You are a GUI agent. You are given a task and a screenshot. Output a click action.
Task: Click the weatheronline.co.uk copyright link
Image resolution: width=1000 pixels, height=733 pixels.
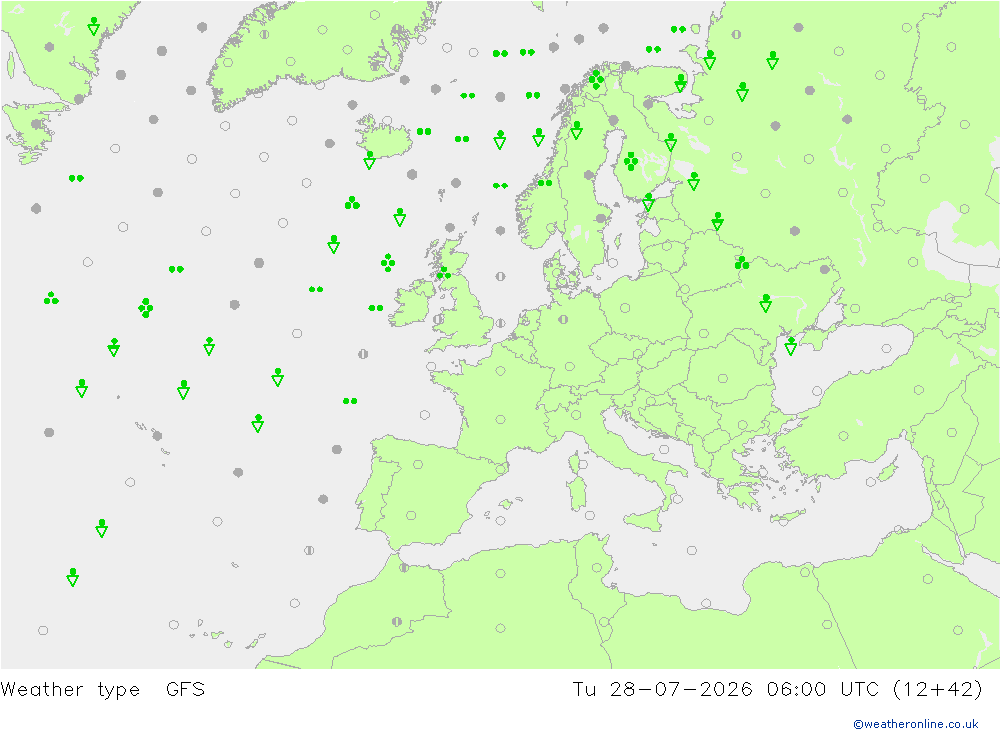pyautogui.click(x=916, y=724)
